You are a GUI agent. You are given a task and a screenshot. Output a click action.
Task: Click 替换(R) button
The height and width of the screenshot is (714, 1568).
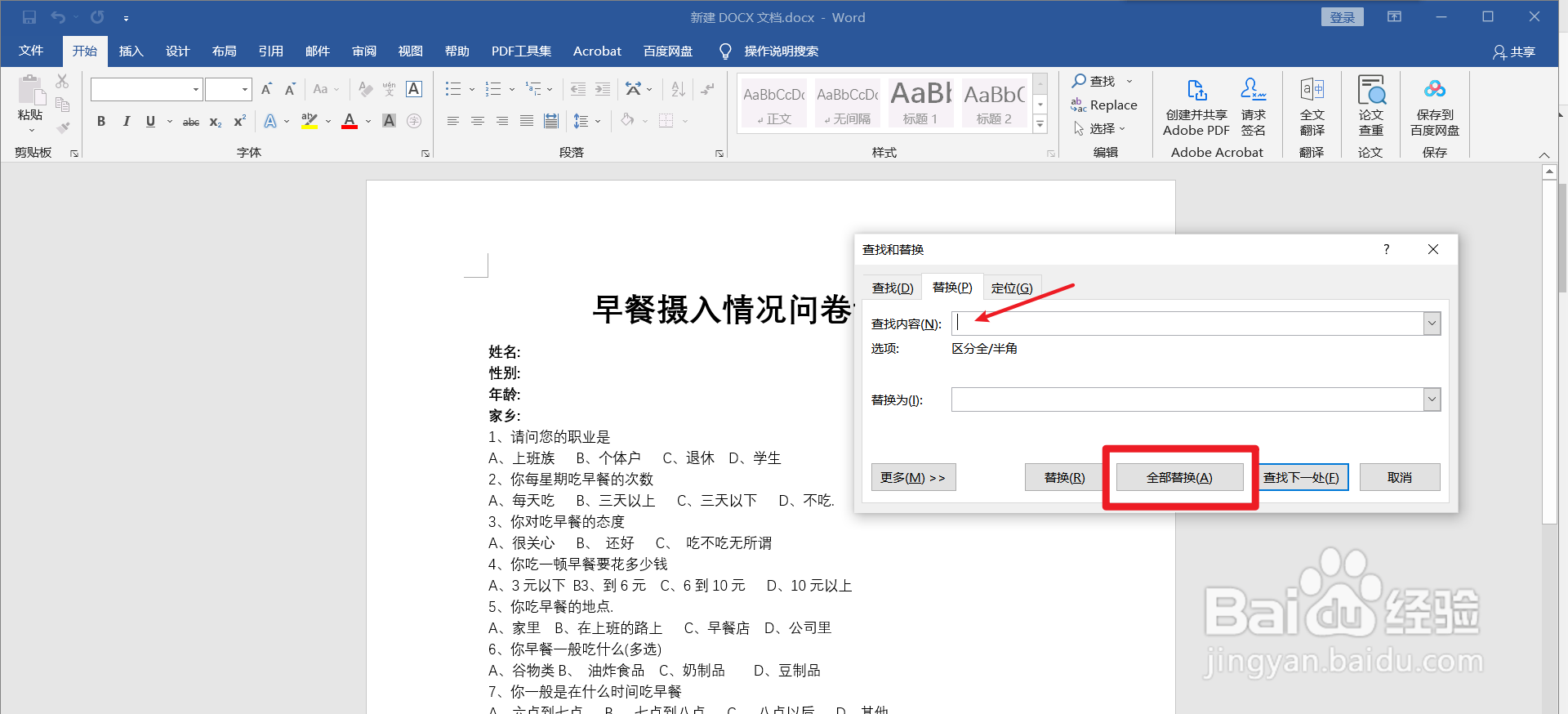coord(1064,477)
